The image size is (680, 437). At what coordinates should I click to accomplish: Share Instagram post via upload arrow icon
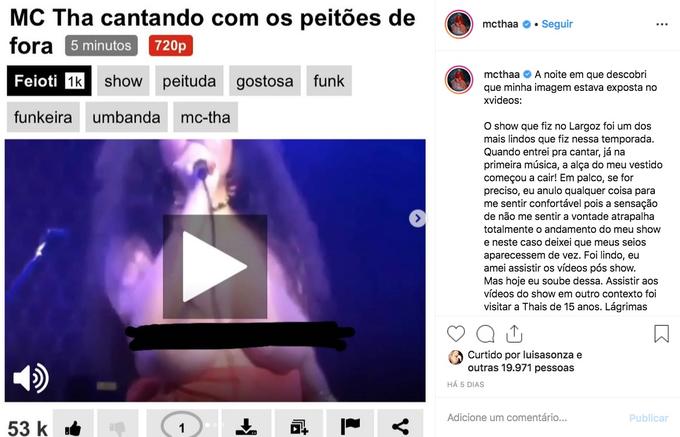[514, 334]
